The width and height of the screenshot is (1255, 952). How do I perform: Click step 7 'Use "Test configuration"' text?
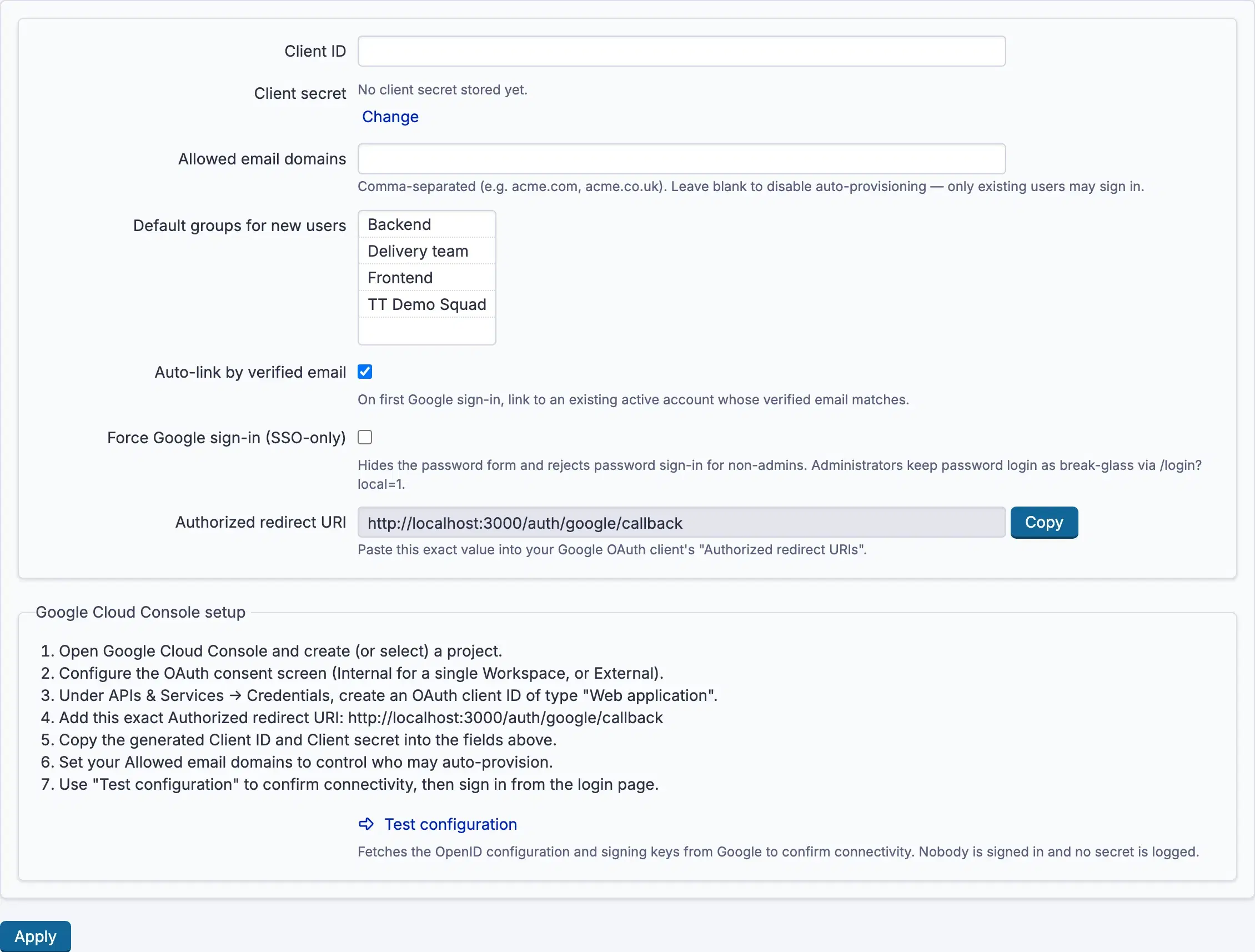coord(359,785)
